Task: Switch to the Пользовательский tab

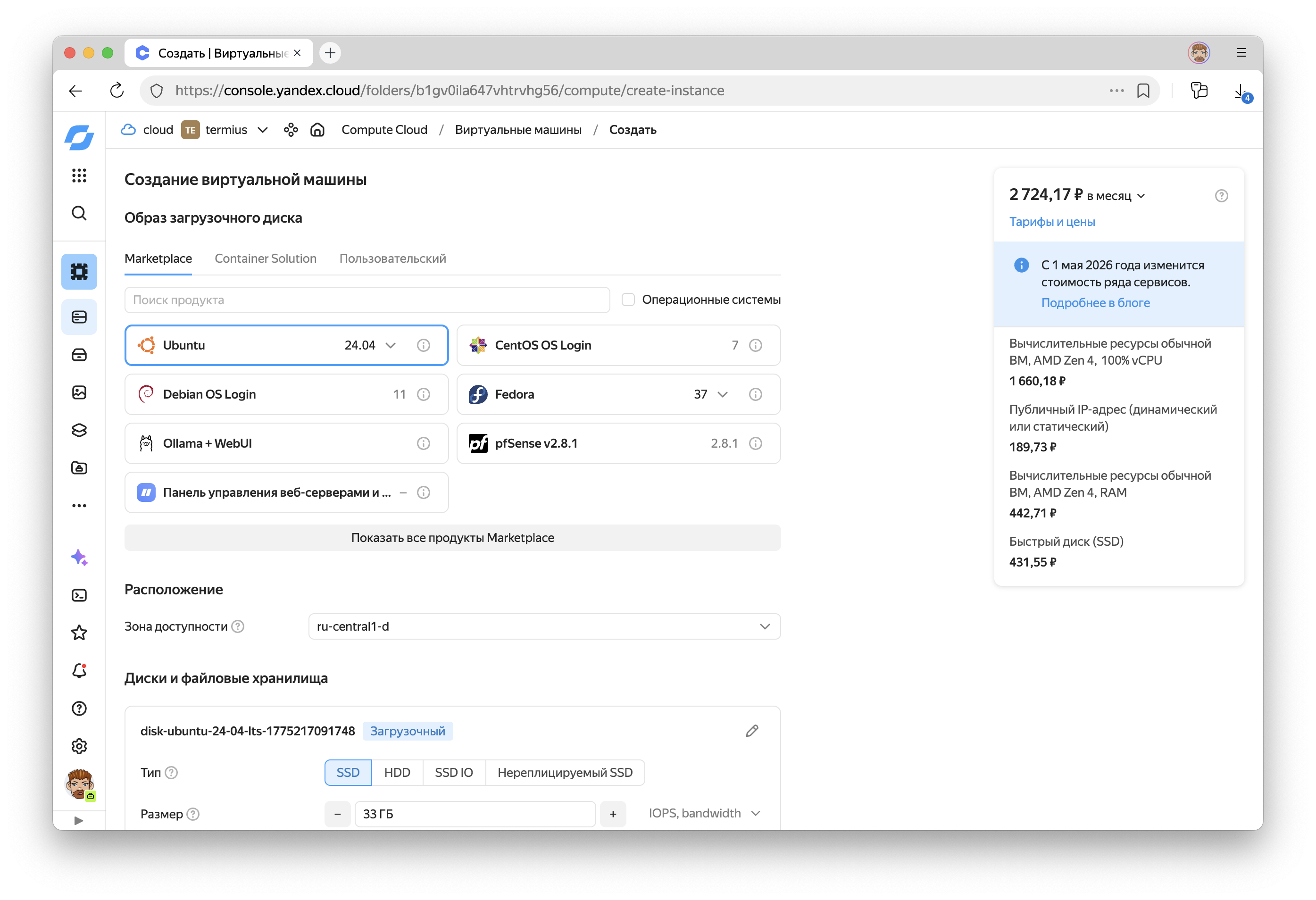Action: click(392, 259)
